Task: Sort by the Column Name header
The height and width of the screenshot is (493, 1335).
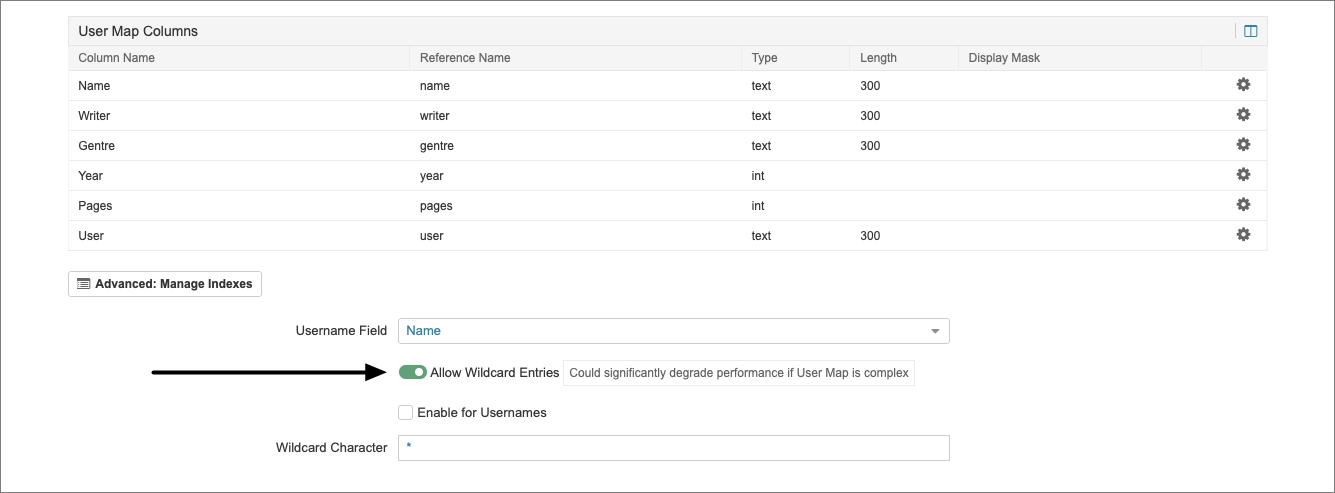Action: point(116,58)
